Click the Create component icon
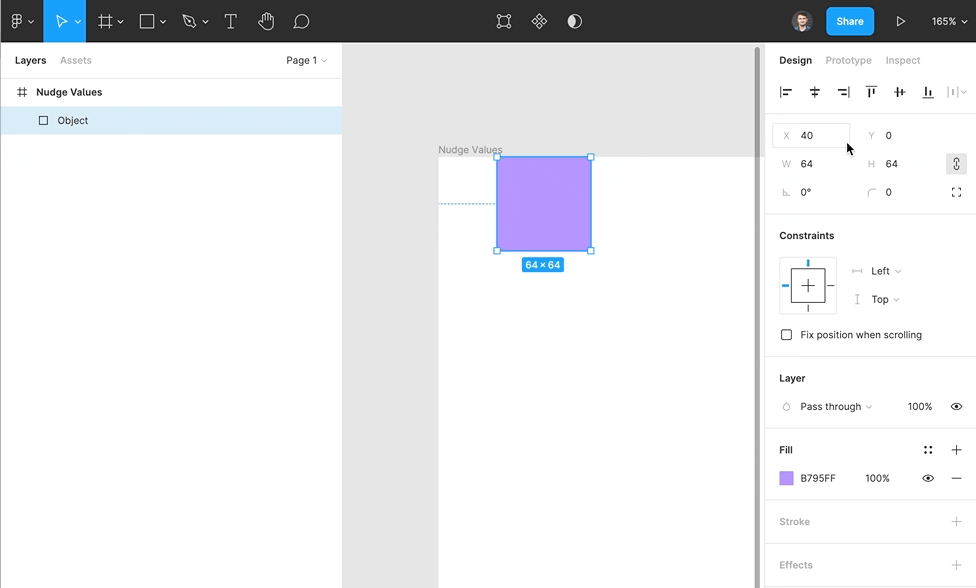 point(539,21)
